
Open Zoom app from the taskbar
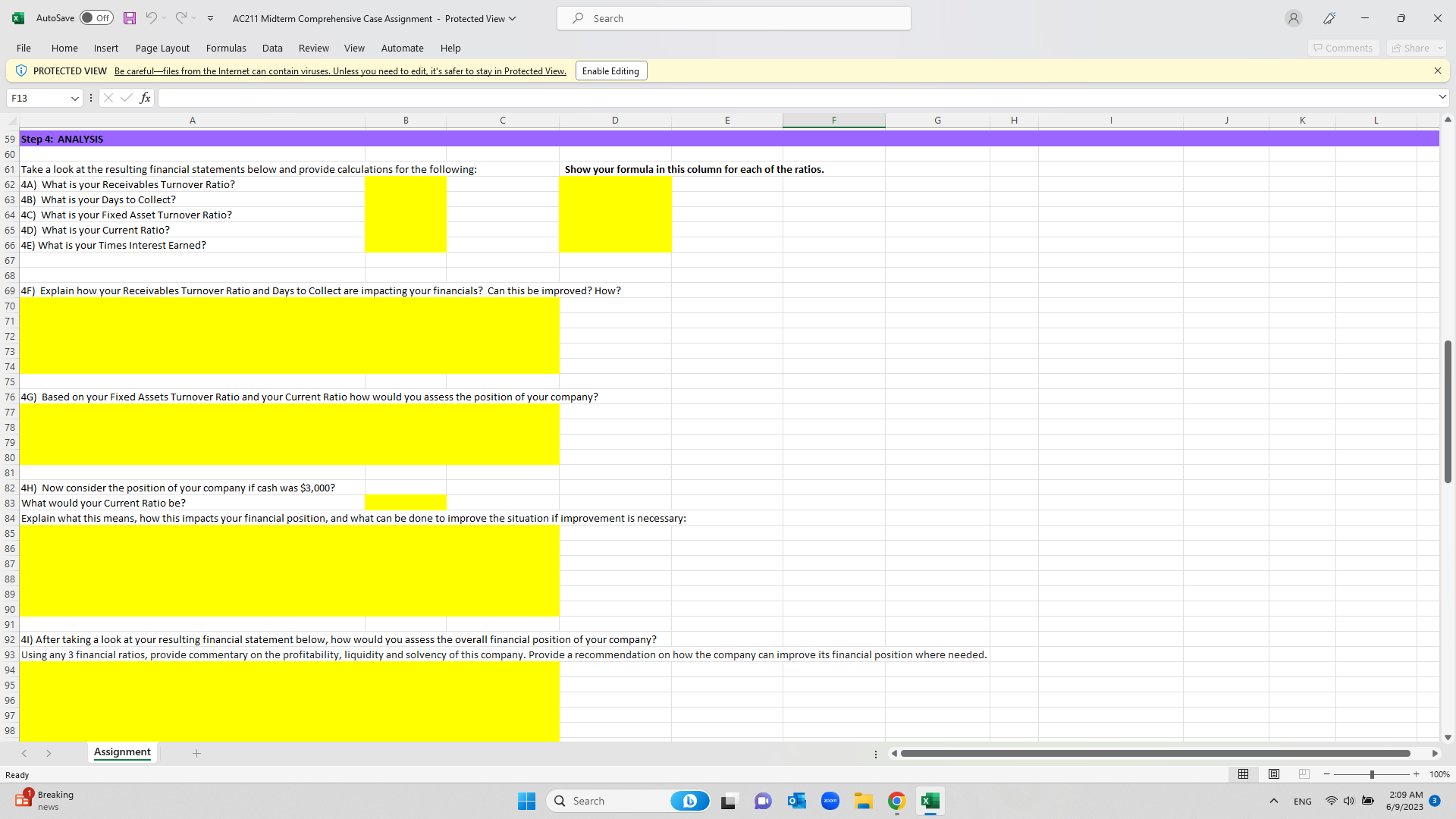point(830,801)
